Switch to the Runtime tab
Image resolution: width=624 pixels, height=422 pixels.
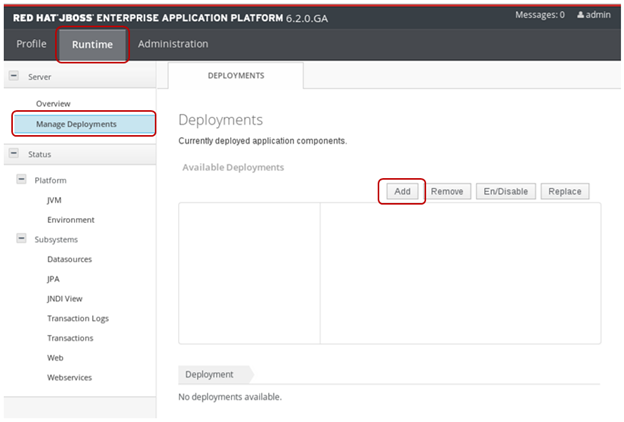pyautogui.click(x=92, y=44)
